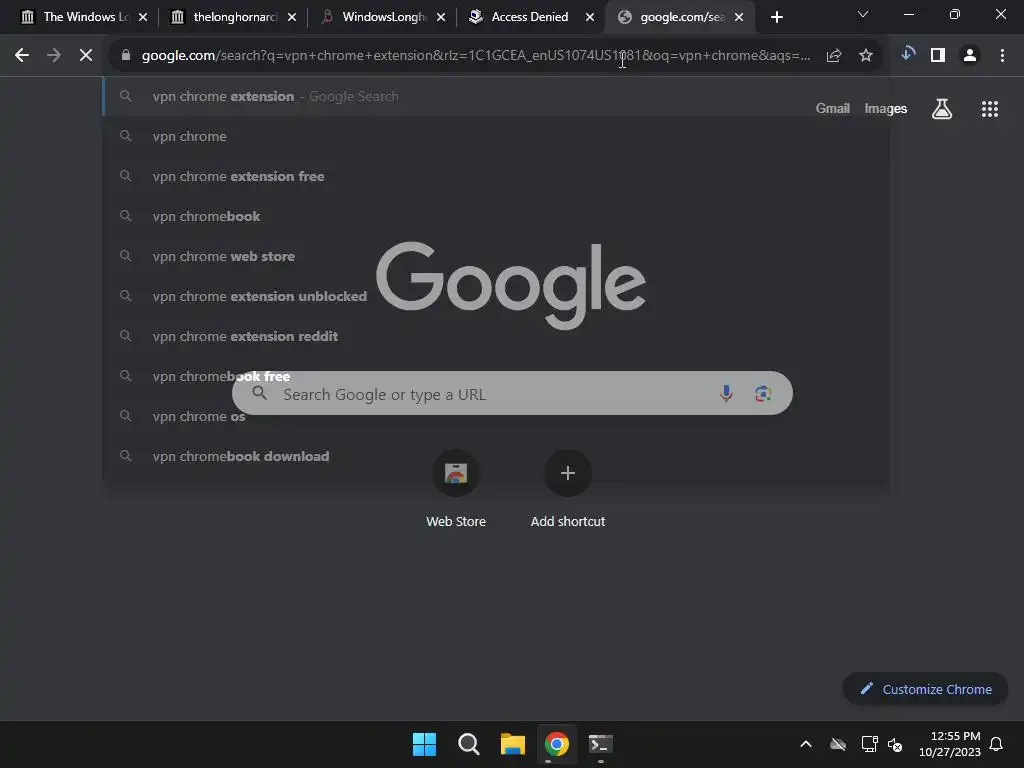Open the tab search dropdown arrow
Viewport: 1024px width, 768px height.
pos(863,14)
